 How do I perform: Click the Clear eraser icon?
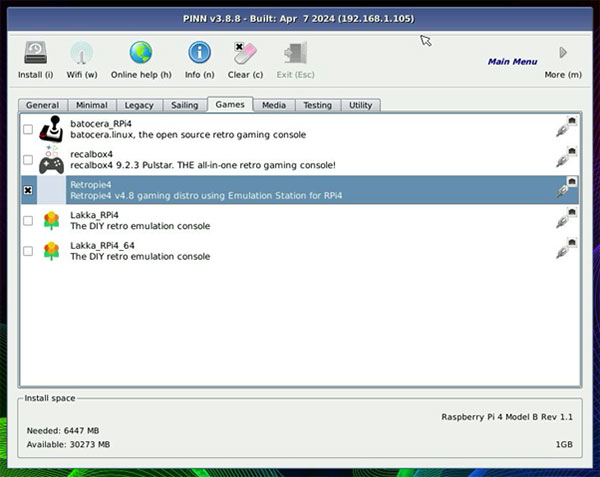click(x=245, y=53)
